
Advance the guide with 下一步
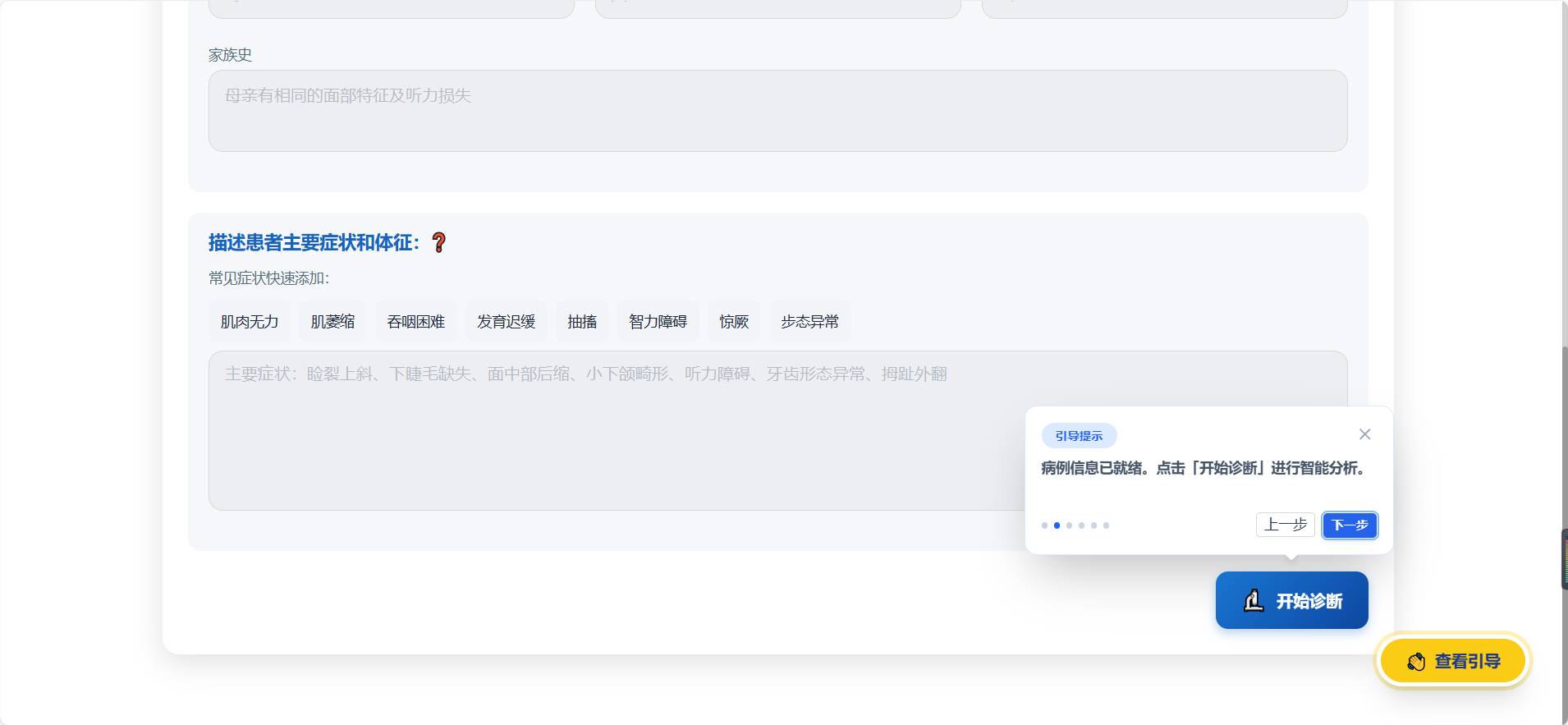point(1350,525)
